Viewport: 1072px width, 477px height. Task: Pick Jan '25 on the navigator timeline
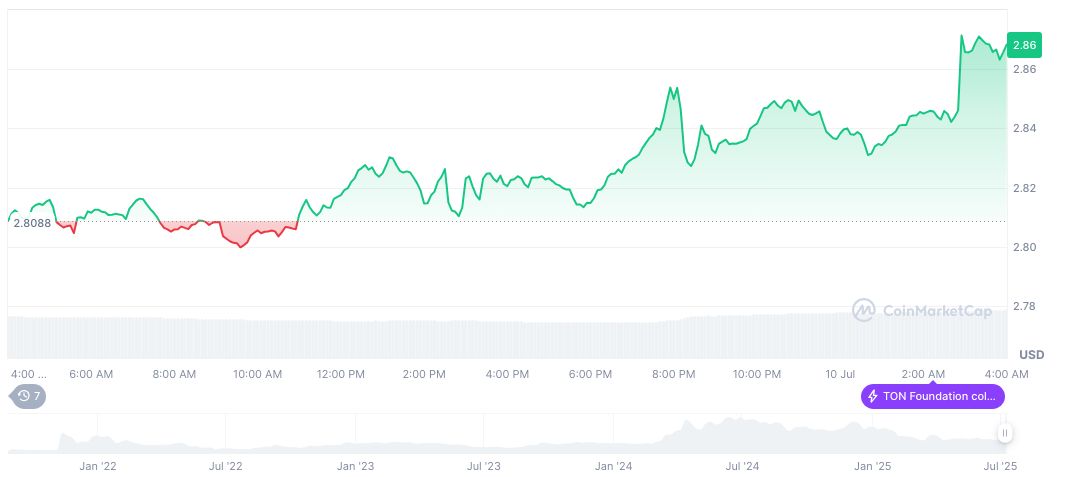pos(871,466)
